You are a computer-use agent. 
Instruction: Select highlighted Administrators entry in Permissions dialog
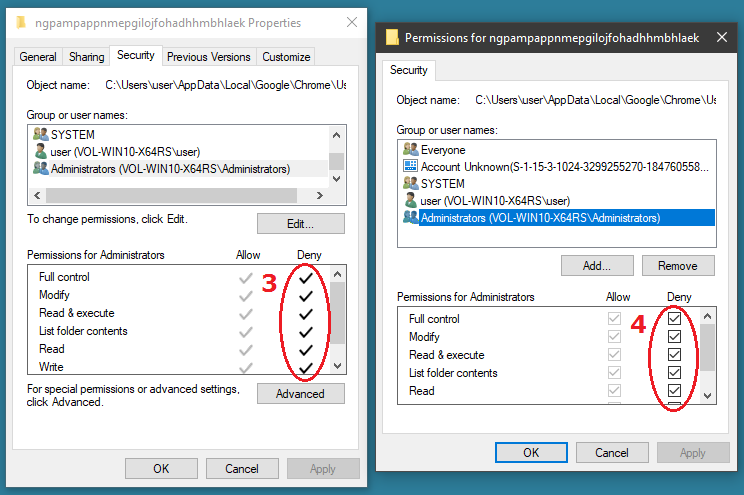[567, 217]
